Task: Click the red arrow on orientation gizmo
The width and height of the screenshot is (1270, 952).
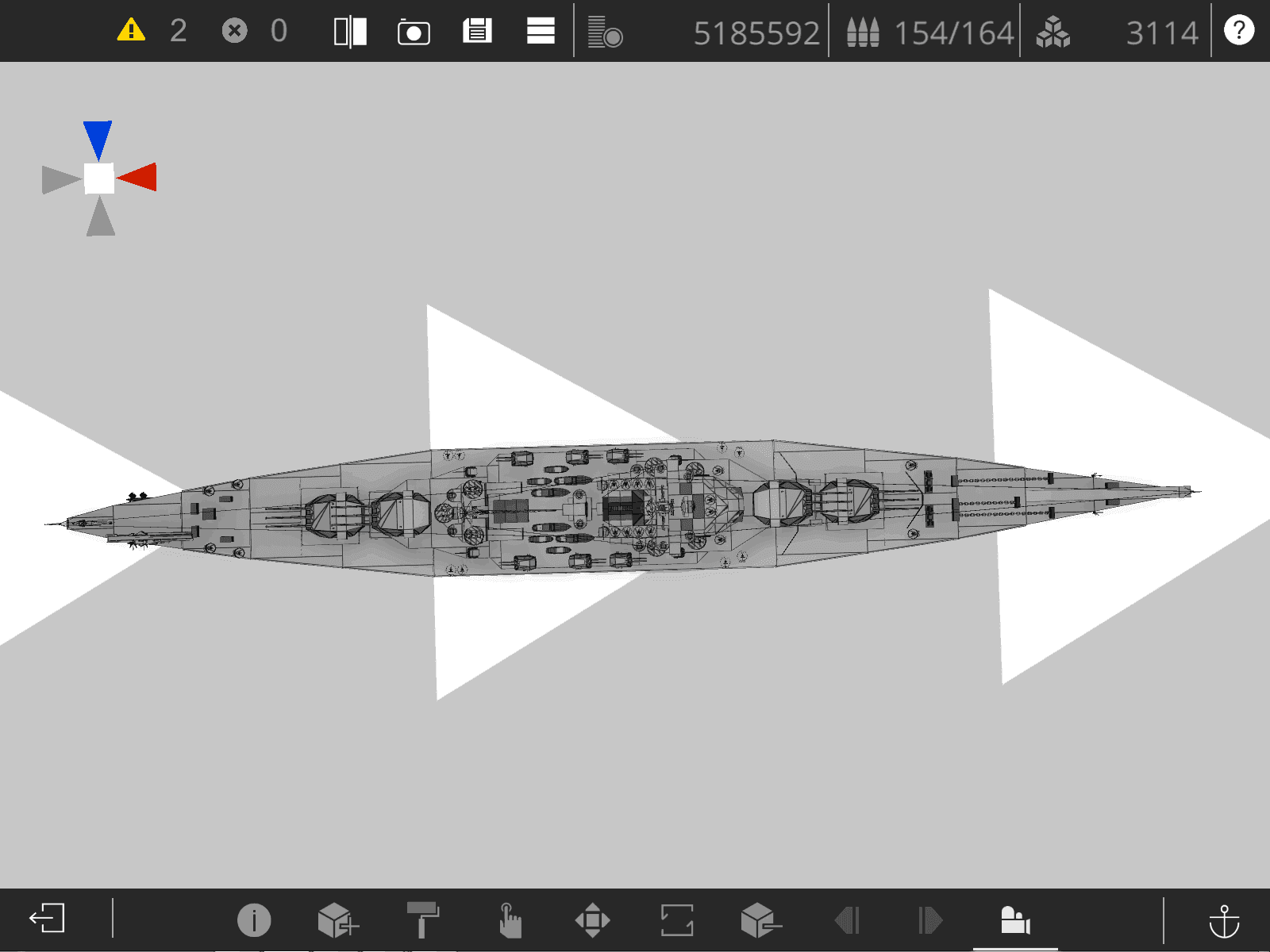Action: [137, 177]
